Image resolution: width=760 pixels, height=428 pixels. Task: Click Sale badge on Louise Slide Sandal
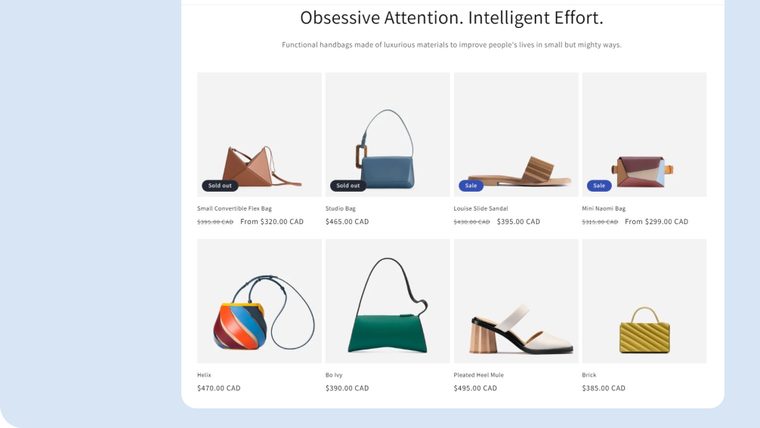(470, 185)
